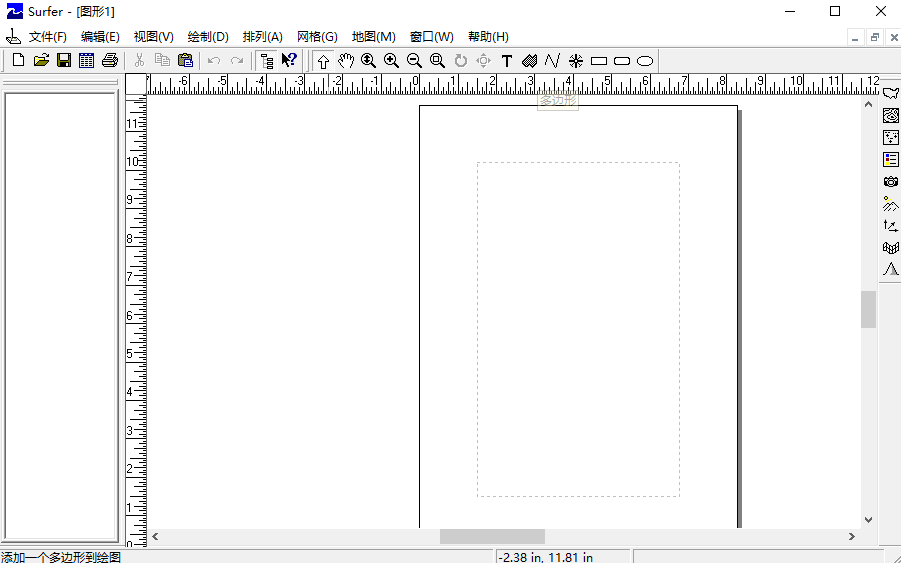
Task: Select the Rounded Rectangle drawing tool
Action: point(622,61)
